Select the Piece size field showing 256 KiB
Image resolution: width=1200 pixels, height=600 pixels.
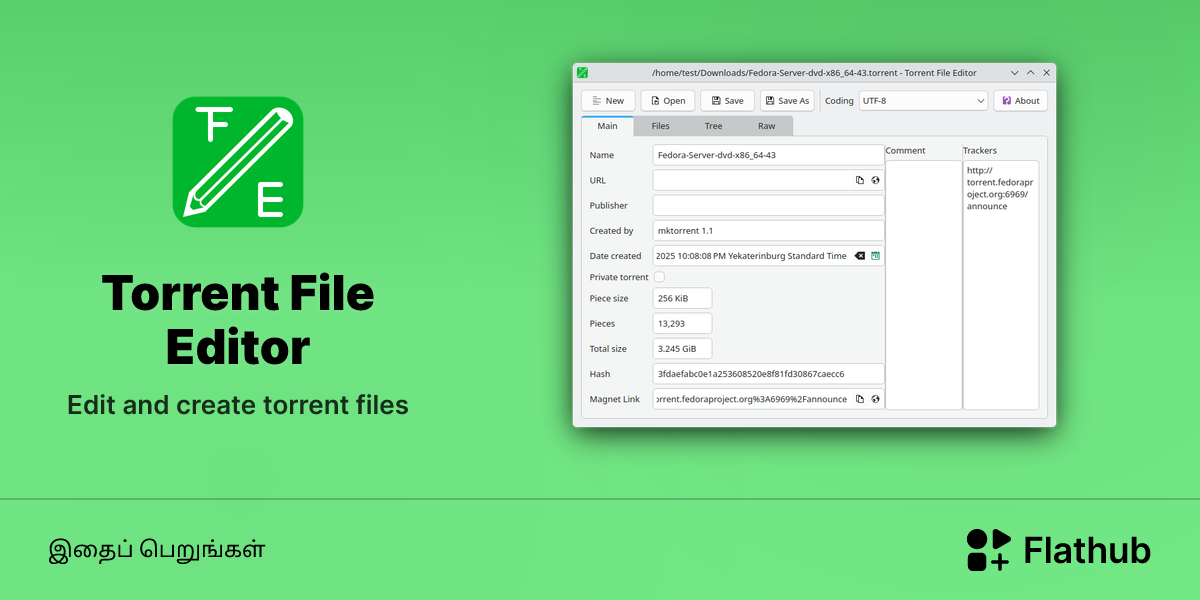click(682, 298)
